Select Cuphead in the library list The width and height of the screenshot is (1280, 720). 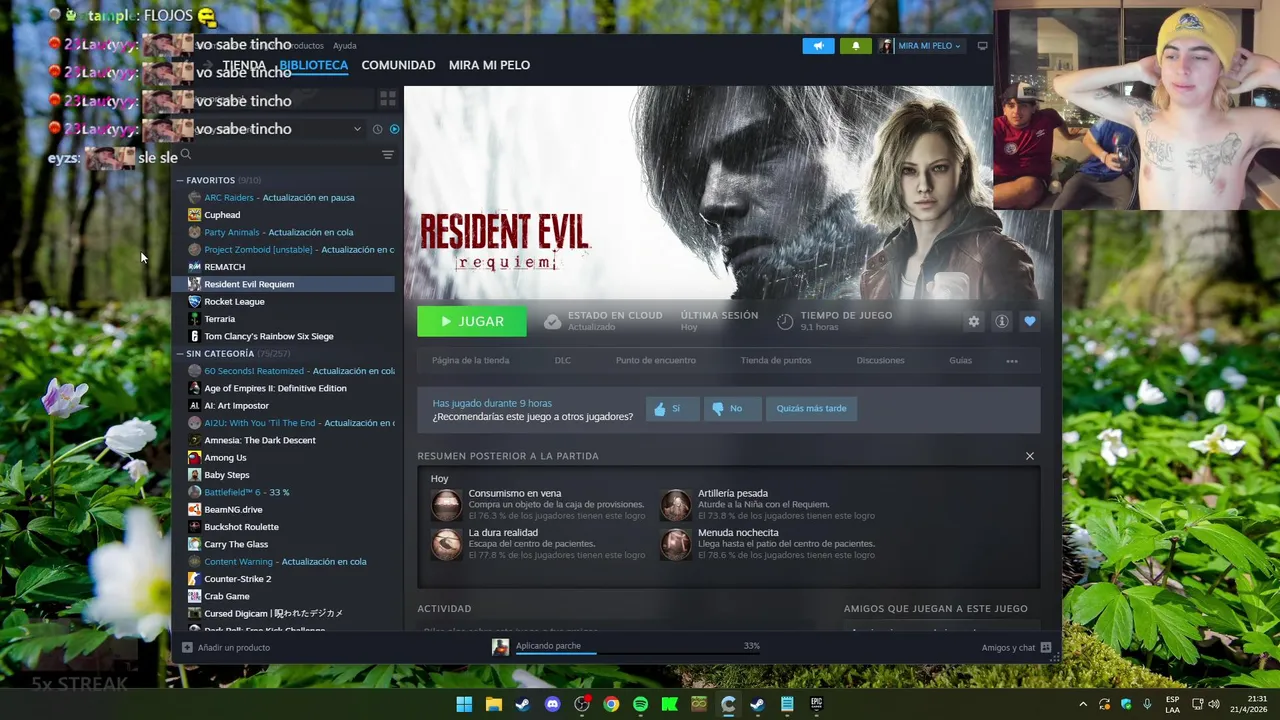(x=285, y=215)
